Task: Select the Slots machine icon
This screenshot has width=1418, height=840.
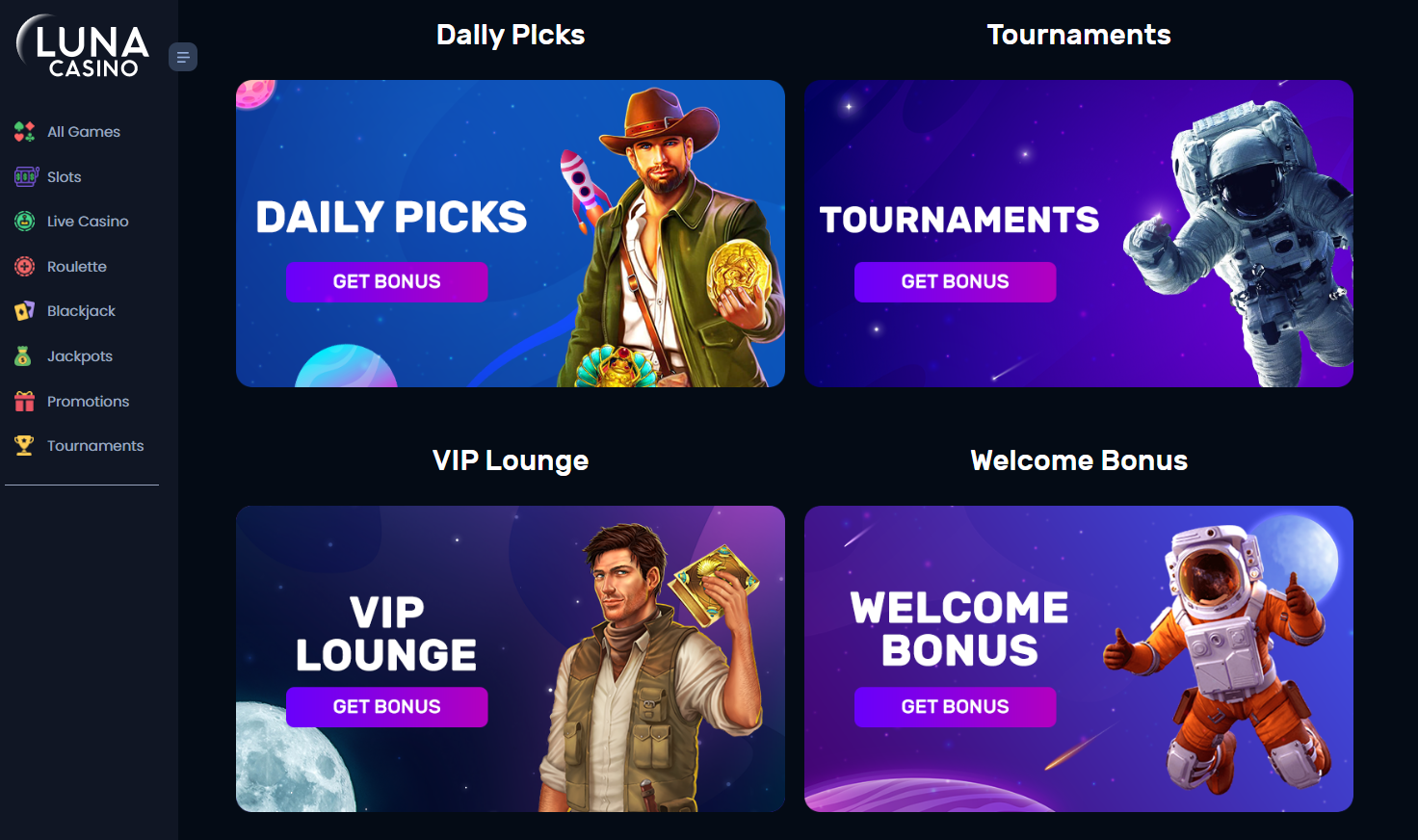Action: pyautogui.click(x=25, y=176)
